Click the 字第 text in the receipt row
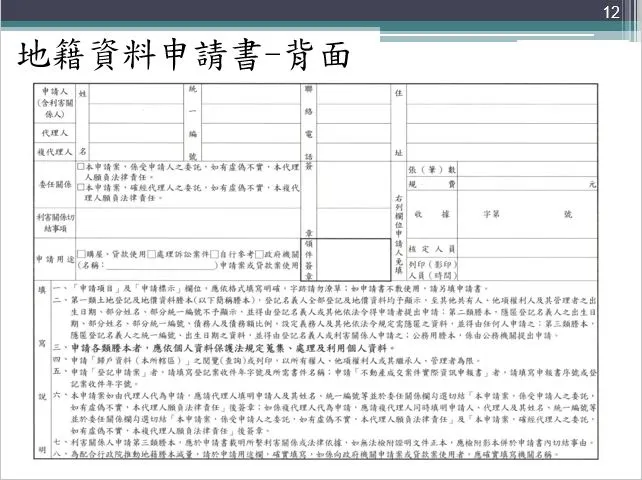Image resolution: width=642 pixels, height=480 pixels. pos(491,214)
